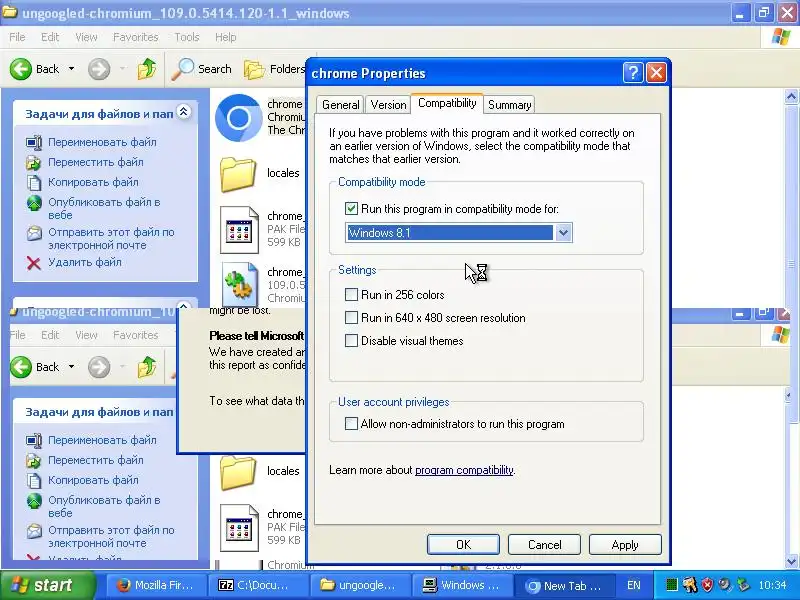Viewport: 800px width, 600px height.
Task: Open the program compatibility link
Action: pyautogui.click(x=464, y=470)
